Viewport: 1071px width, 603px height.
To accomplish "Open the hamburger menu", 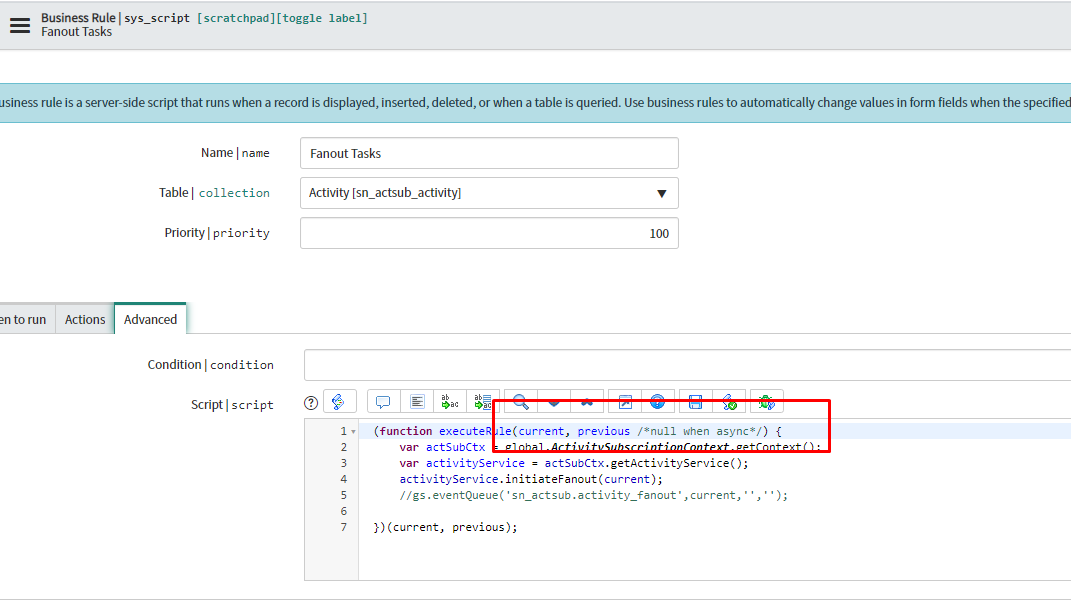I will 19,25.
